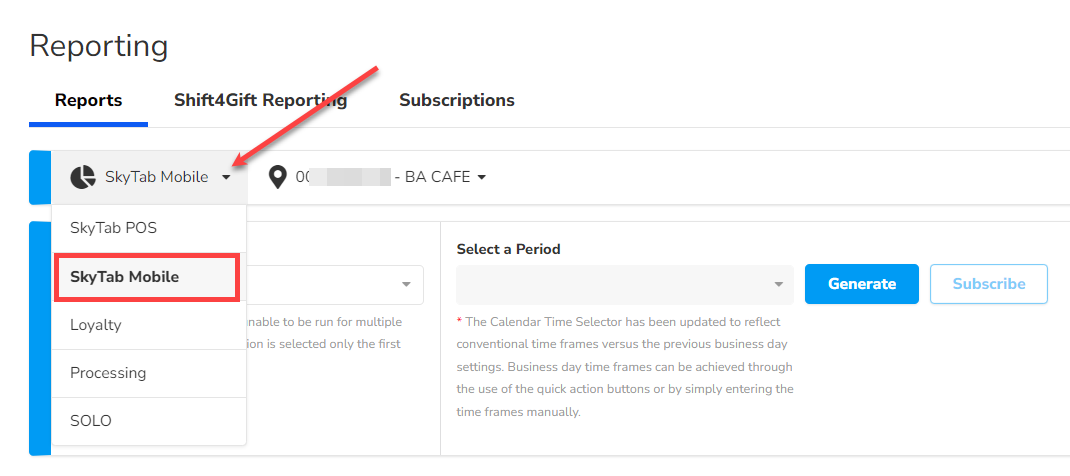Click the pie chart report-type icon

(82, 177)
